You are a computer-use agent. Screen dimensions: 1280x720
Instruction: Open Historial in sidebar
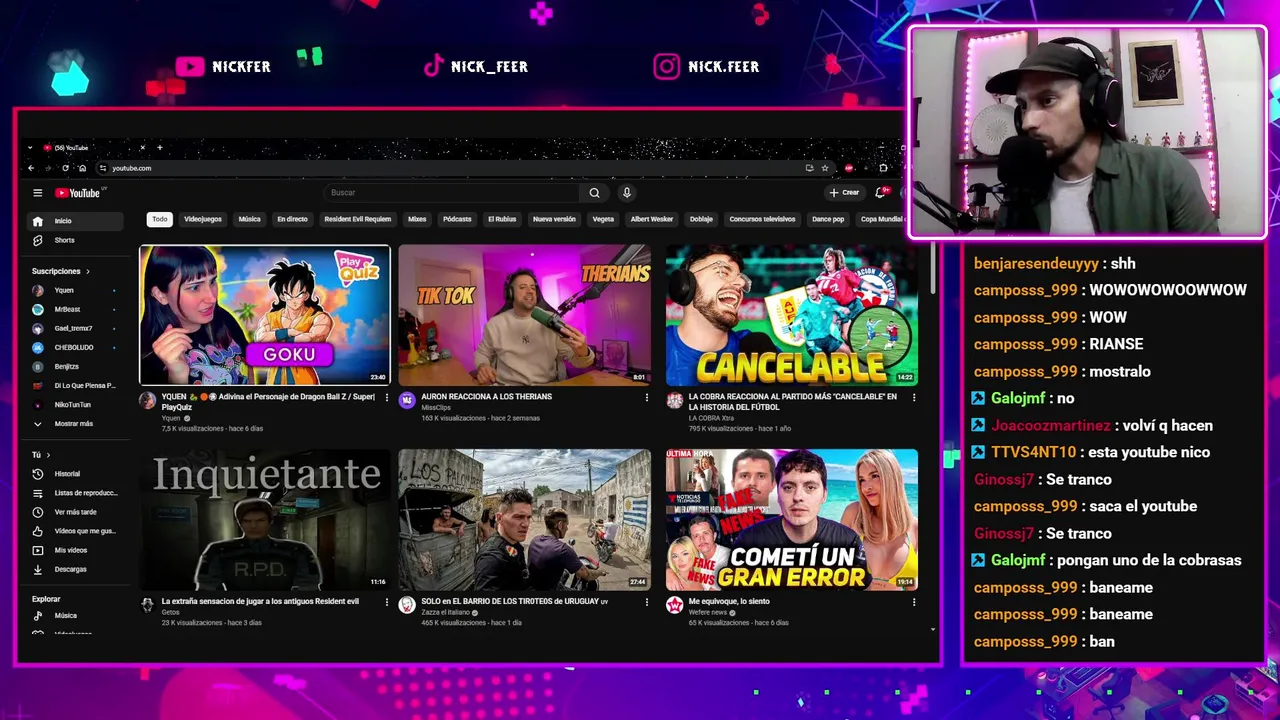pos(75,474)
